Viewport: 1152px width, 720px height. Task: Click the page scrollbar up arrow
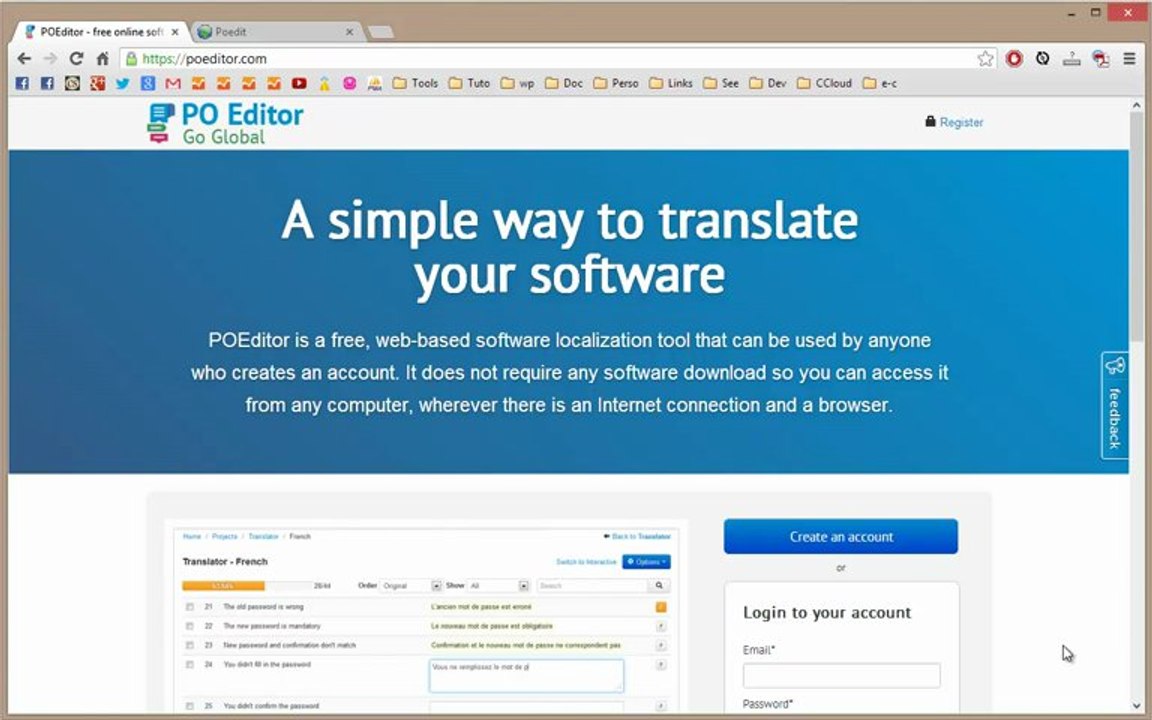coord(1137,106)
